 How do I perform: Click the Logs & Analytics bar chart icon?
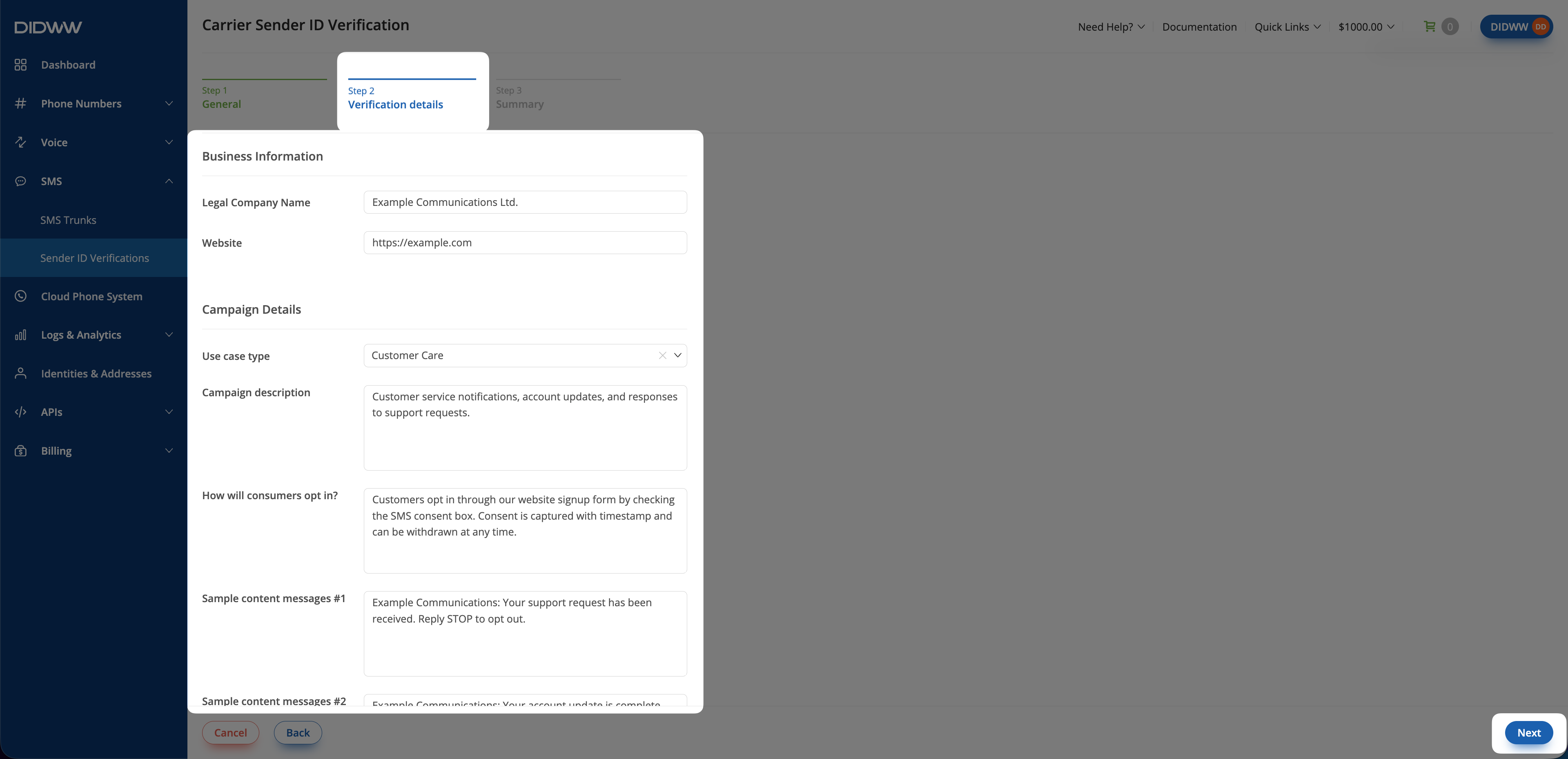pyautogui.click(x=21, y=335)
